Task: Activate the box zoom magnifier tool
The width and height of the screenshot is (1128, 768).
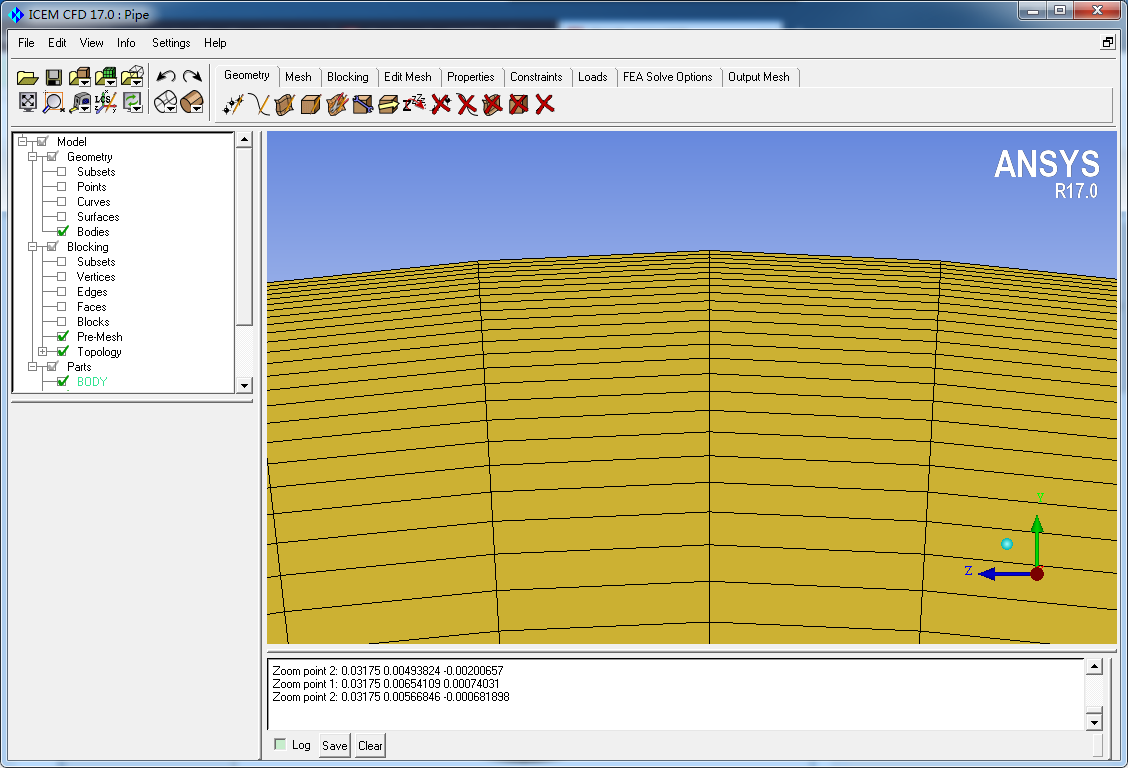Action: pos(53,103)
